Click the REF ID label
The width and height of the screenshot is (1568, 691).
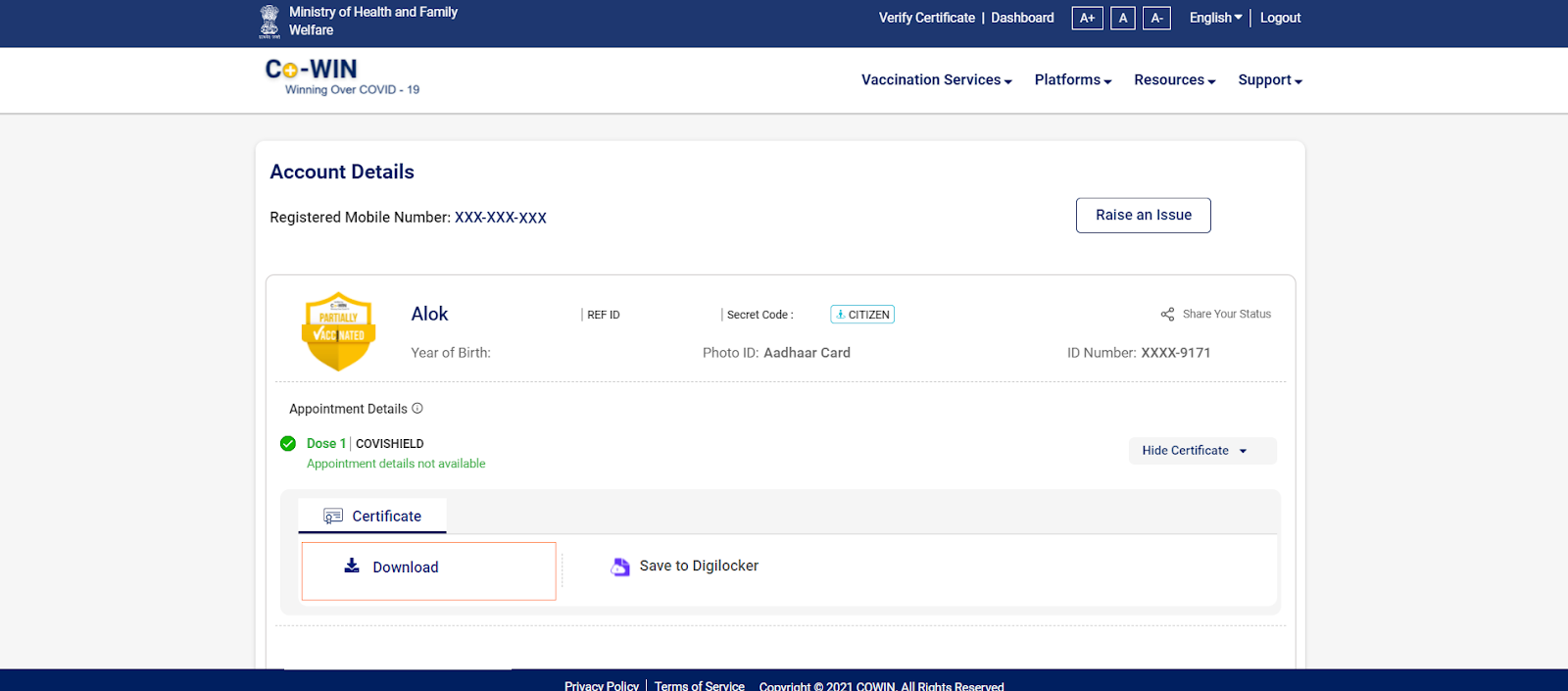(x=604, y=315)
